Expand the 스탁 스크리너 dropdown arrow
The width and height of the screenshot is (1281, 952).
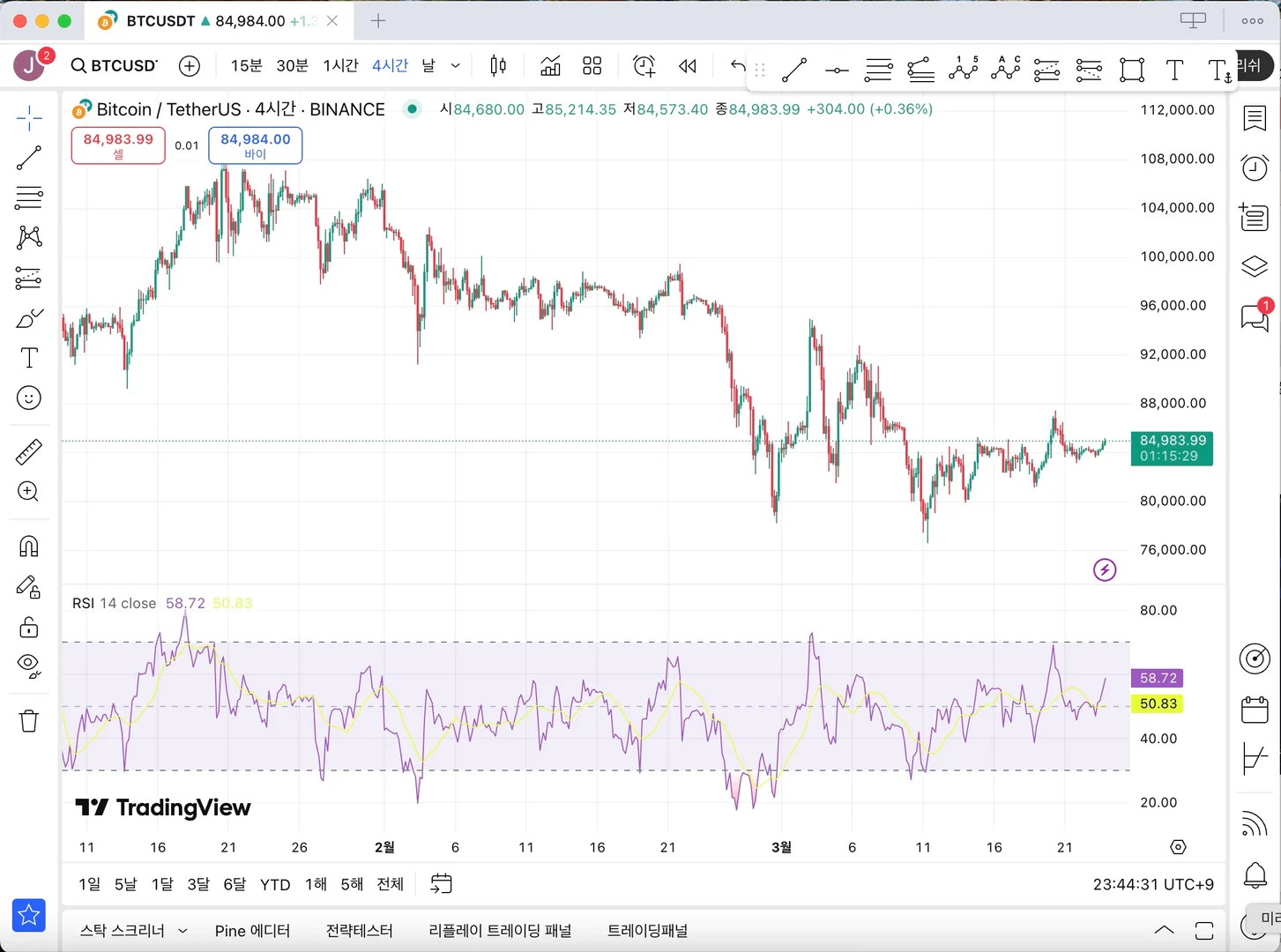182,931
